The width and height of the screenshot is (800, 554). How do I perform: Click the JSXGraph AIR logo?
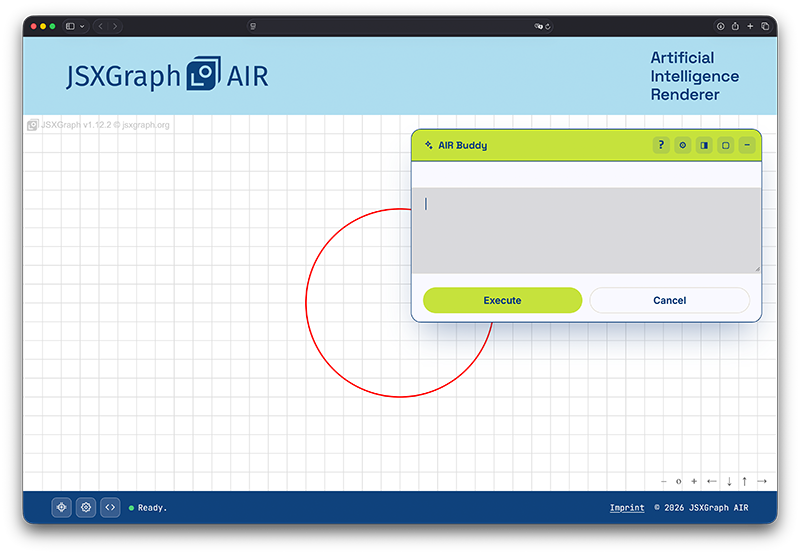coord(167,75)
